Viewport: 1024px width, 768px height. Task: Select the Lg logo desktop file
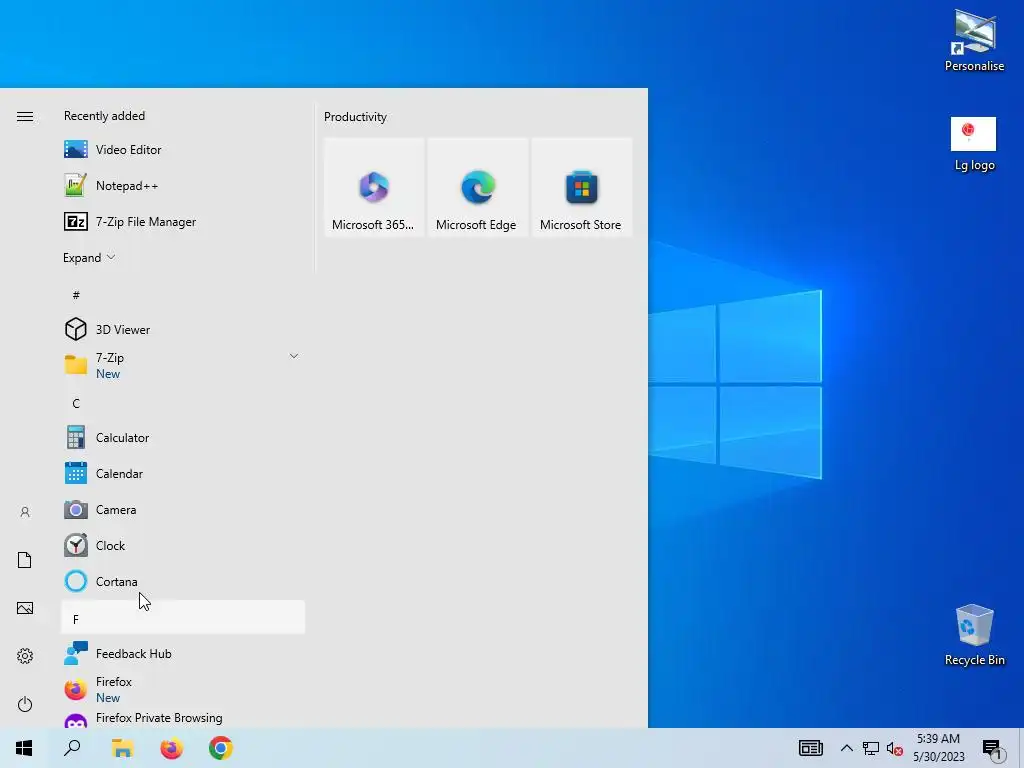(x=974, y=144)
